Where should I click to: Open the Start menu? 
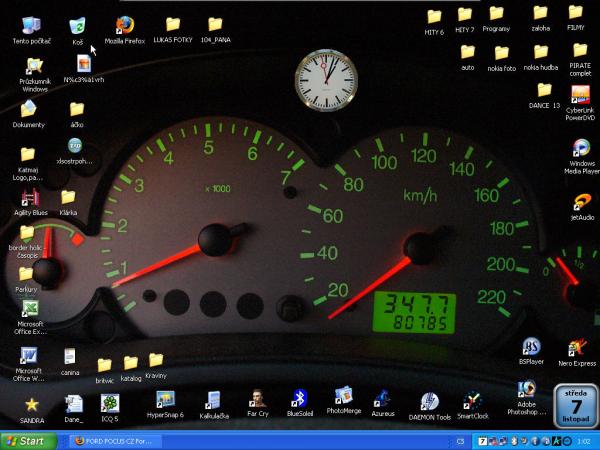pos(24,440)
